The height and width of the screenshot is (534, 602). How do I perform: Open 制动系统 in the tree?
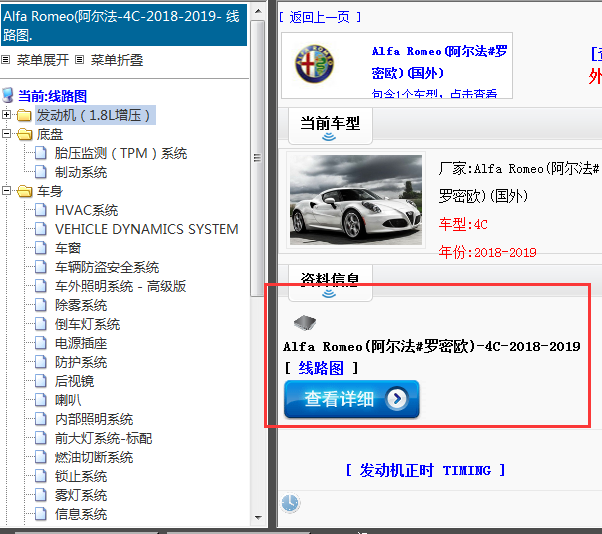pos(81,172)
